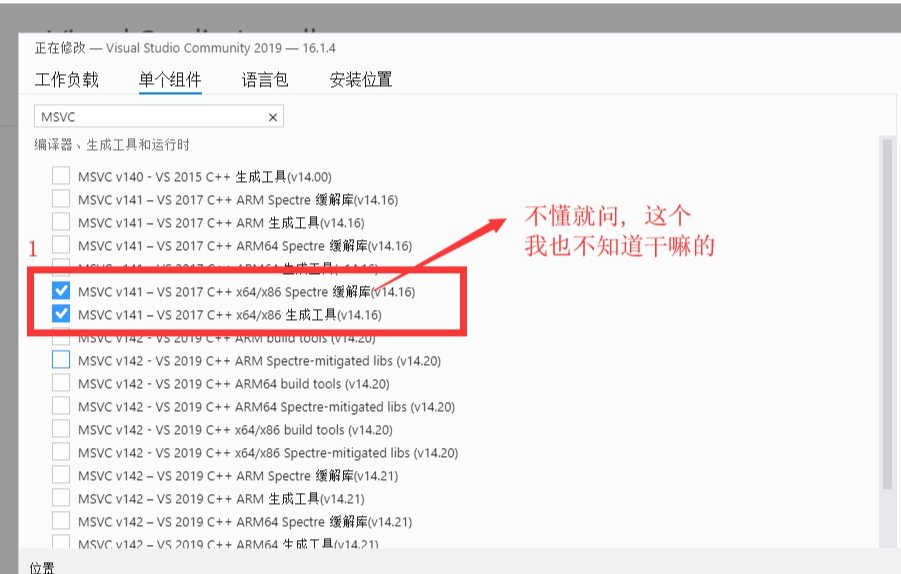The image size is (901, 574).
Task: Check MSVC v141 ARM 生成工具 (v14.16) checkbox
Action: click(61, 222)
